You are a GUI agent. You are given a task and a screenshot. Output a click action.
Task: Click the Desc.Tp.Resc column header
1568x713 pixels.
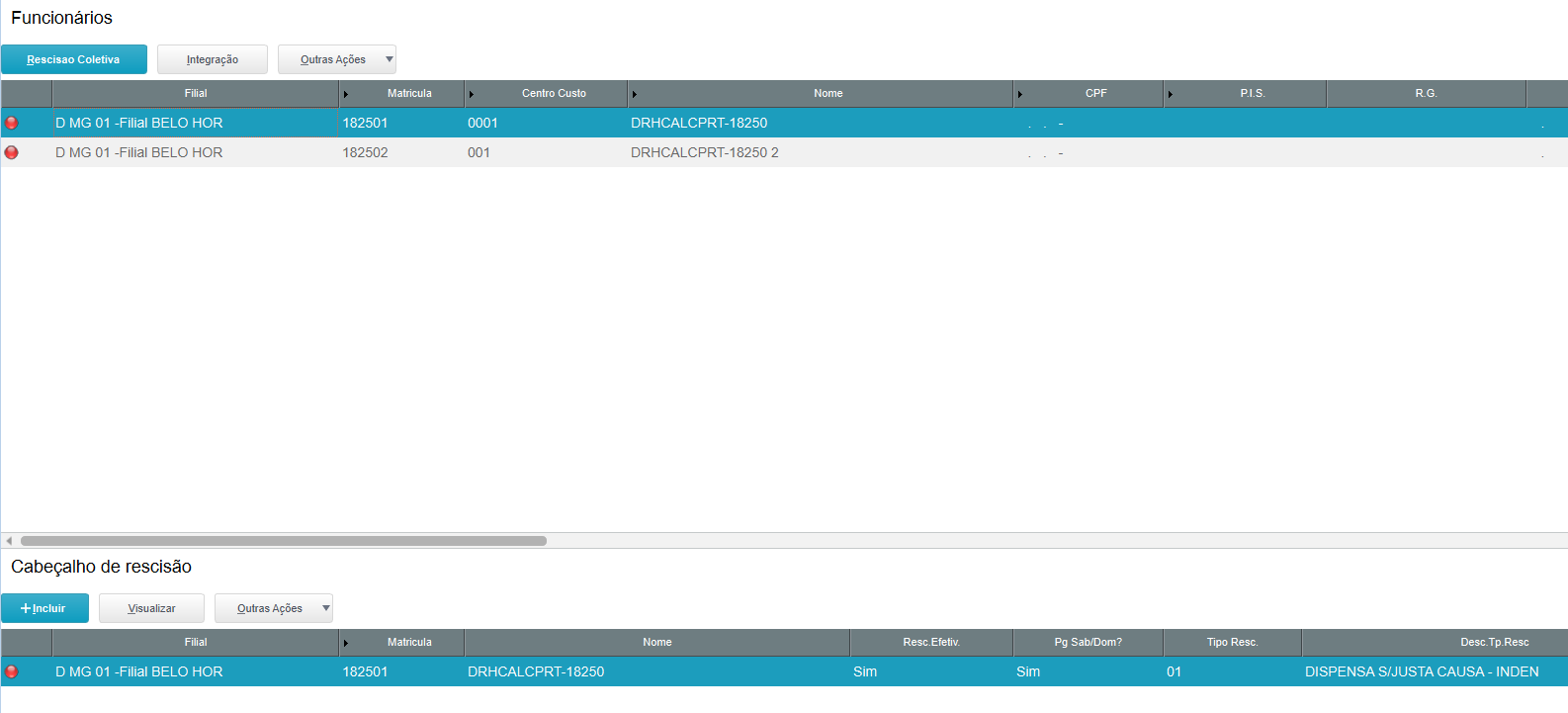(x=1436, y=642)
